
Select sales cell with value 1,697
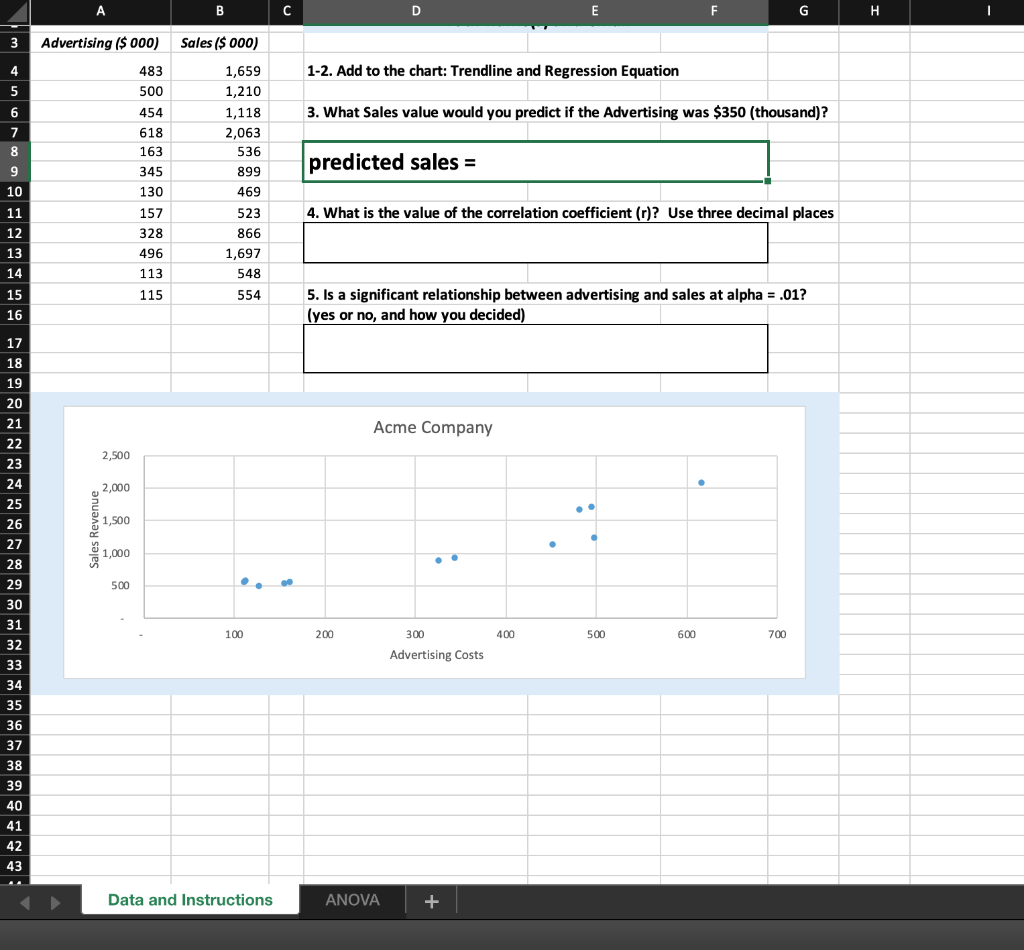coord(220,253)
